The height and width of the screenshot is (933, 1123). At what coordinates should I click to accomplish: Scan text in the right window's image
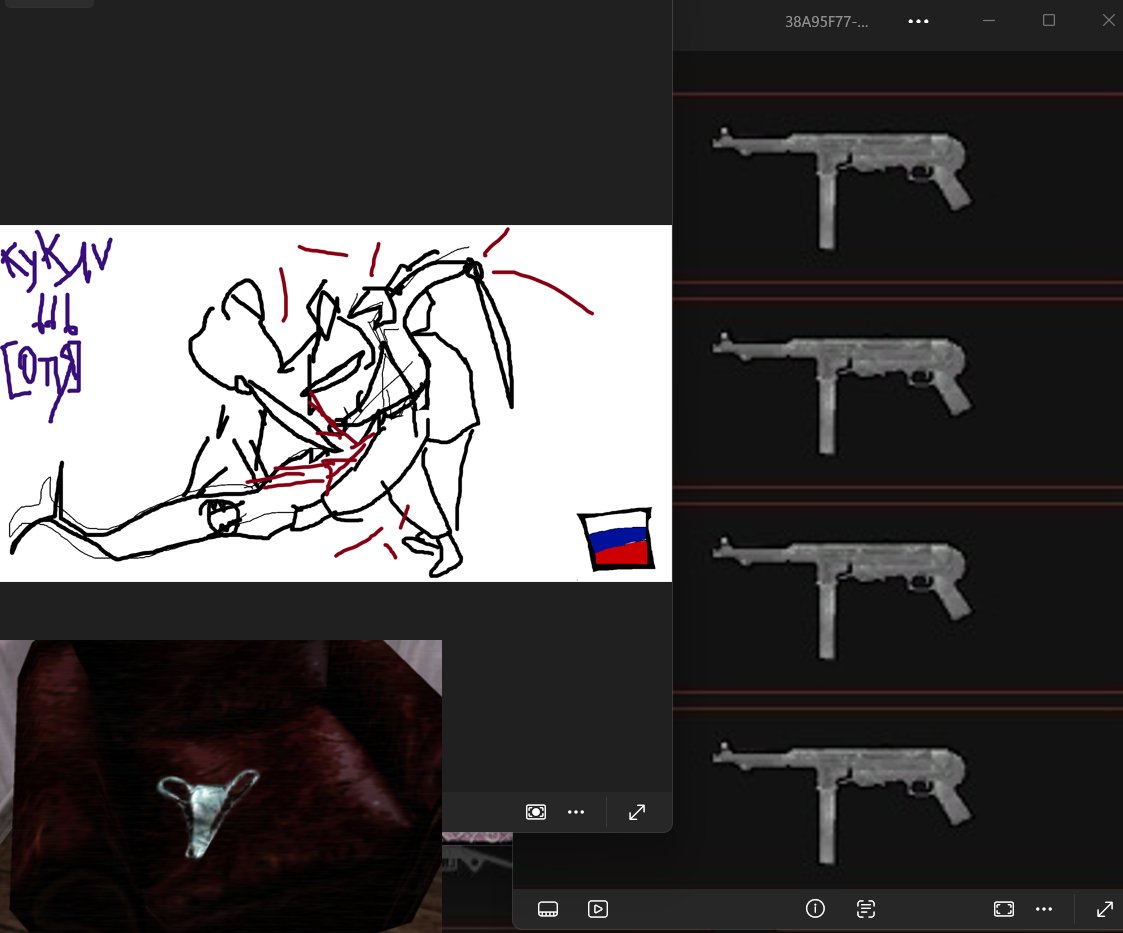click(x=866, y=909)
